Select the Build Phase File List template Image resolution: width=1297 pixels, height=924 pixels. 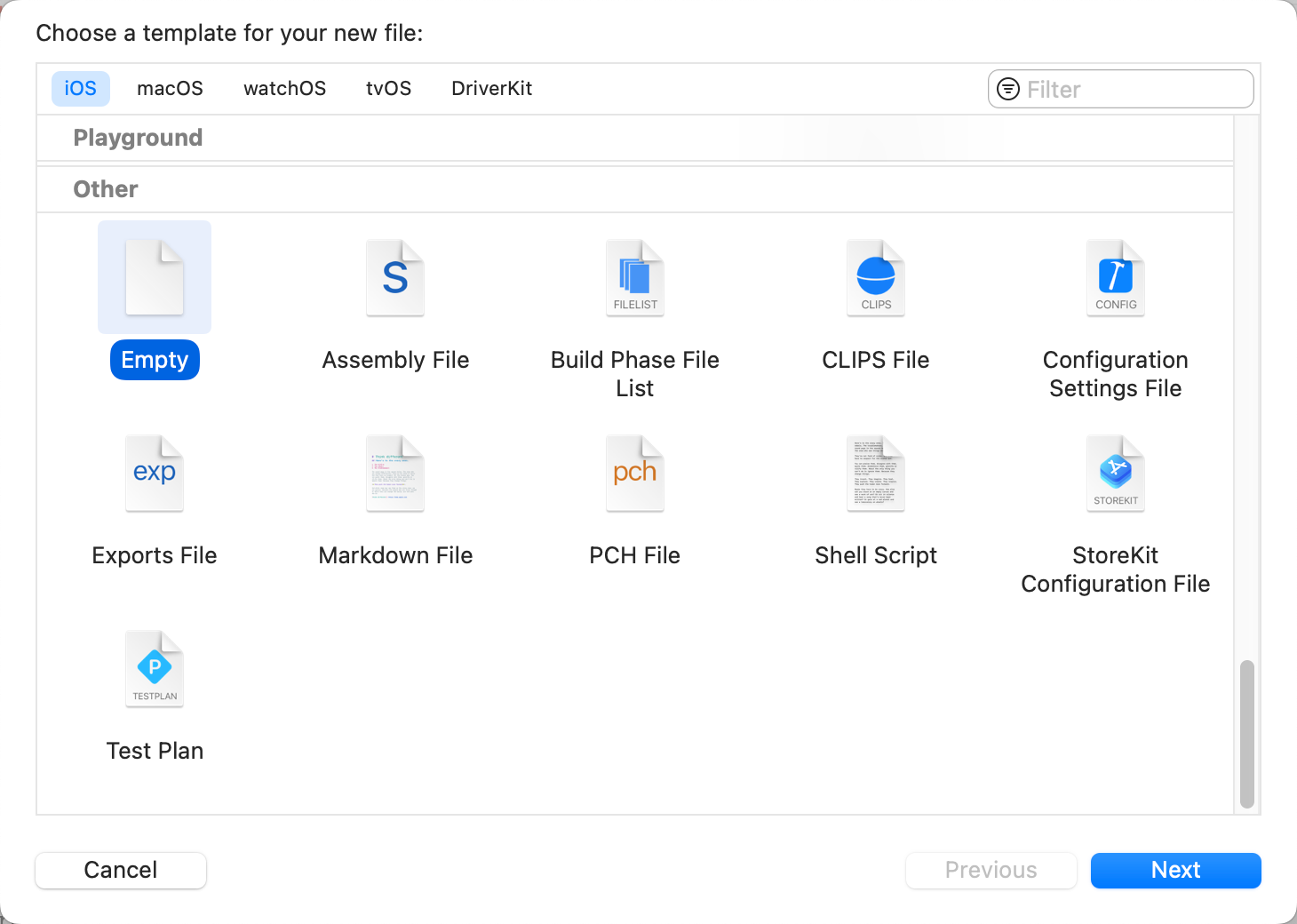click(634, 277)
